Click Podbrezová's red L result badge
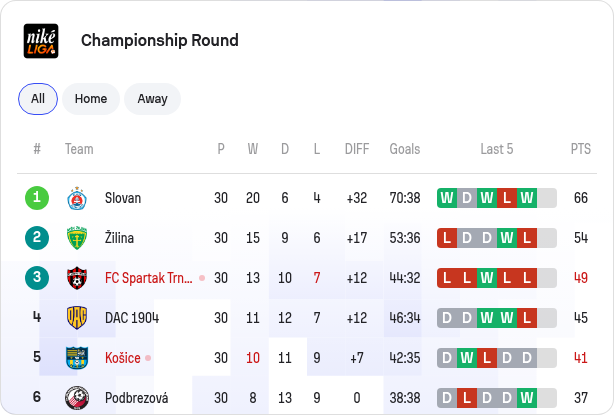614x415 pixels. click(x=467, y=398)
